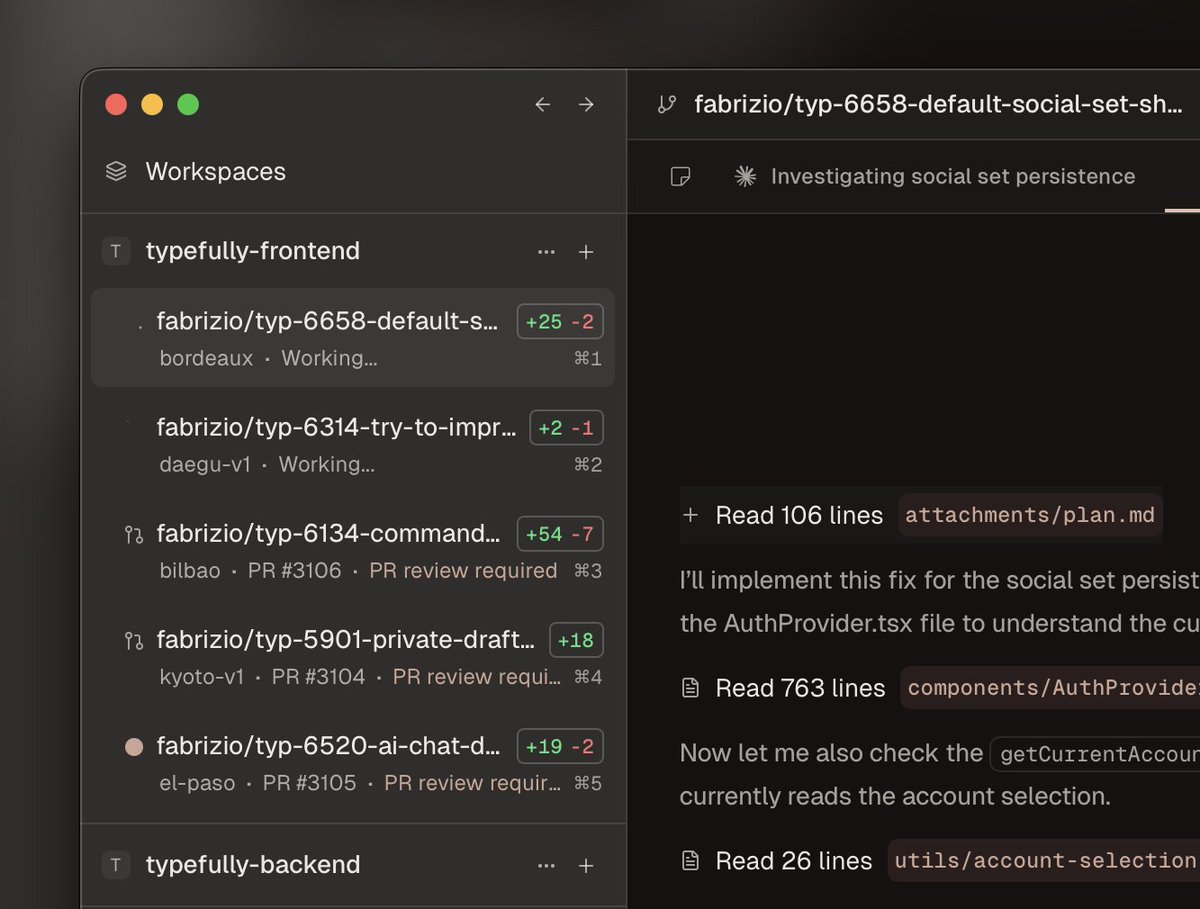Click 'daegu-v1' workspace label

pyautogui.click(x=205, y=464)
